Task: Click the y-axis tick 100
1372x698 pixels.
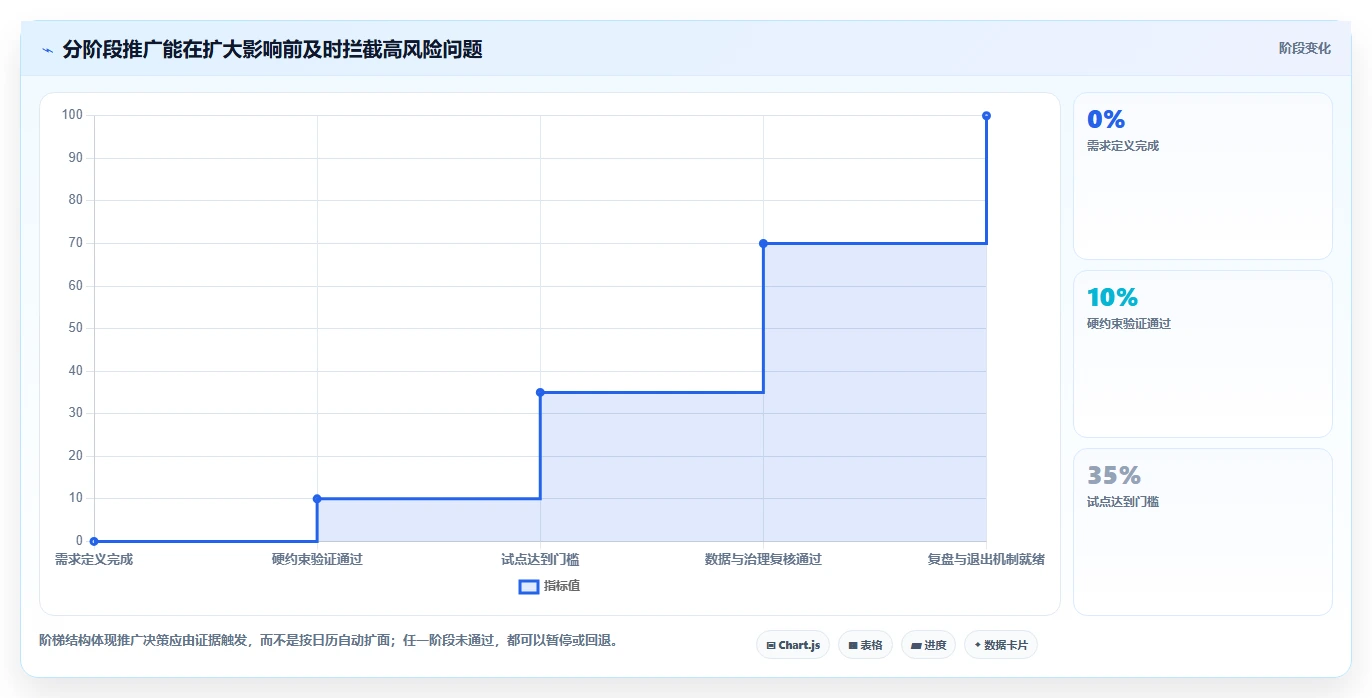Action: tap(72, 115)
